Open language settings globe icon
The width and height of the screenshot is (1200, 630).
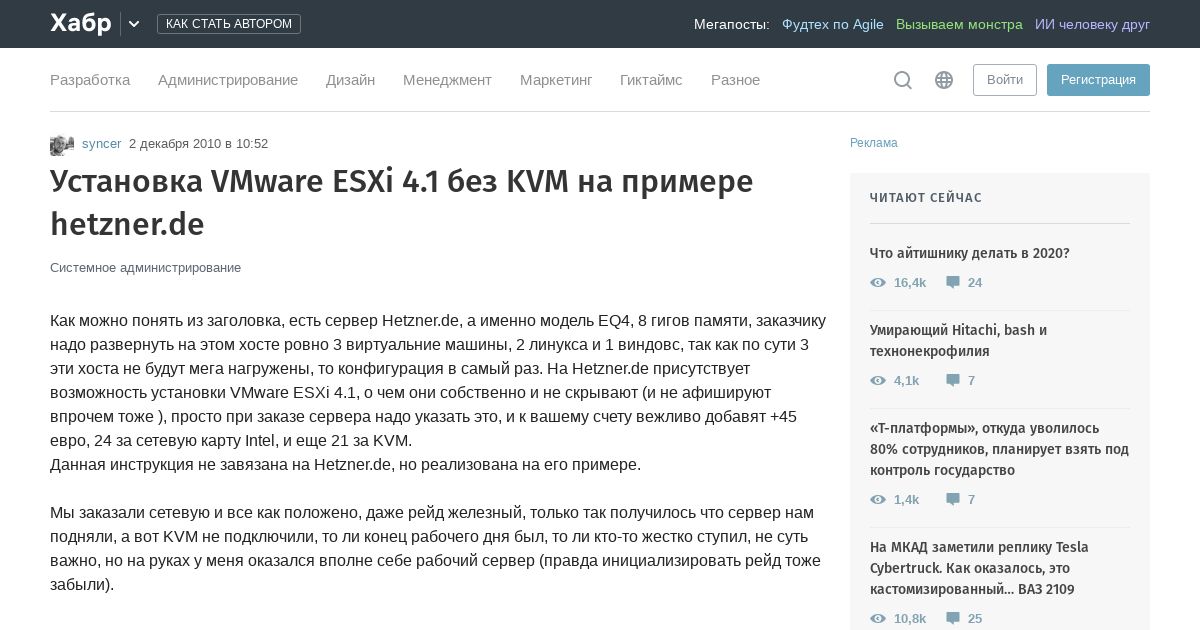pyautogui.click(x=944, y=80)
